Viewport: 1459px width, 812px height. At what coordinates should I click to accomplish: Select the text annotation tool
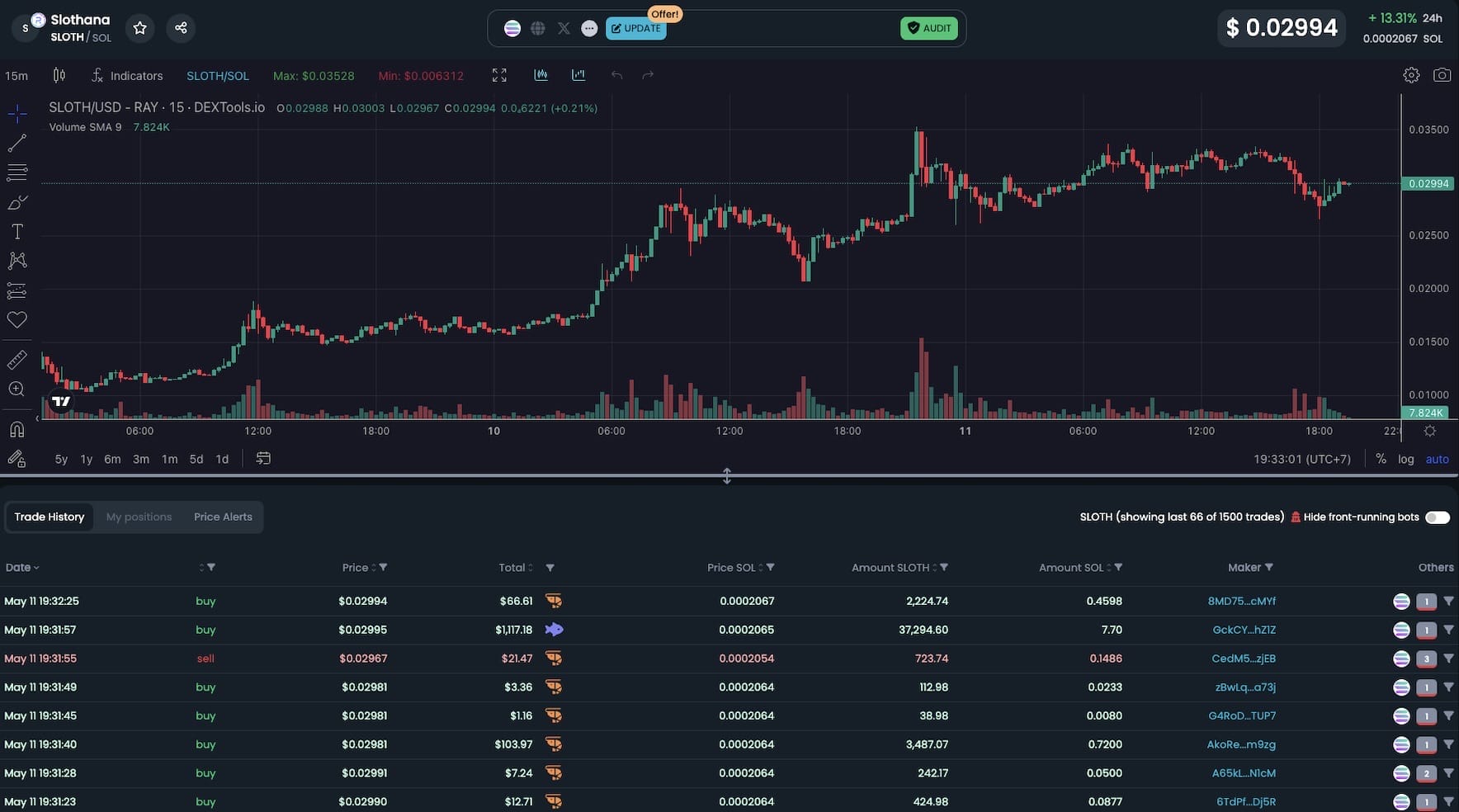[x=17, y=232]
